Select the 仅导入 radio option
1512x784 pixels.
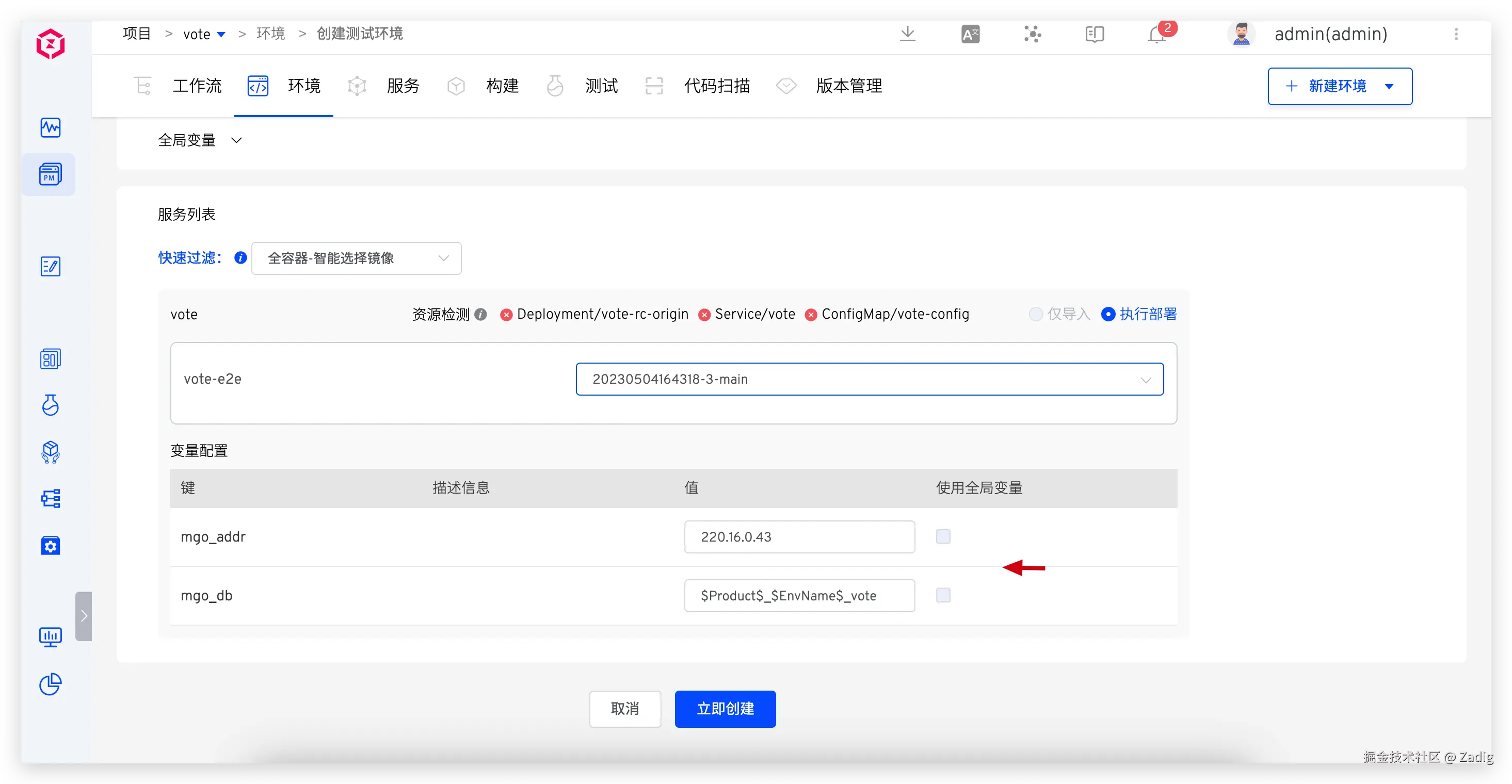point(1036,314)
